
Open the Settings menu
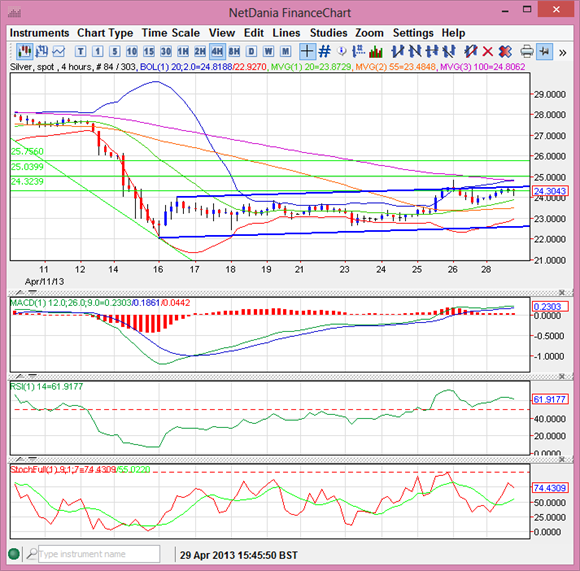click(x=413, y=33)
